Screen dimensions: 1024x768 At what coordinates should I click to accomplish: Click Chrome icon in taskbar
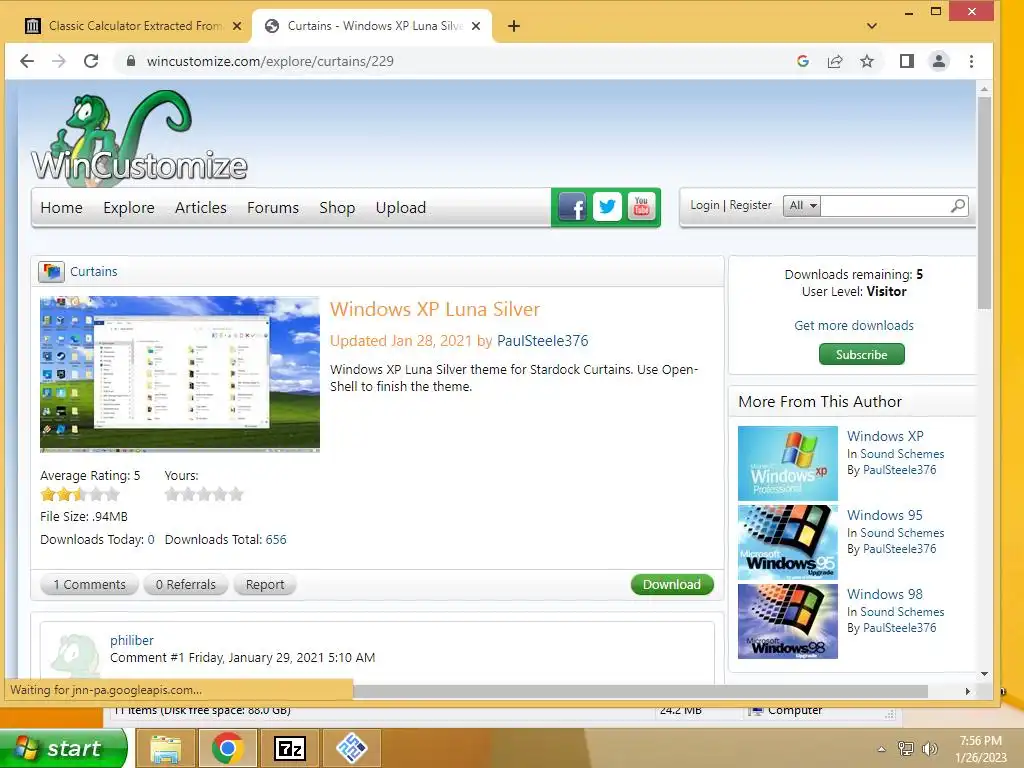pos(227,748)
